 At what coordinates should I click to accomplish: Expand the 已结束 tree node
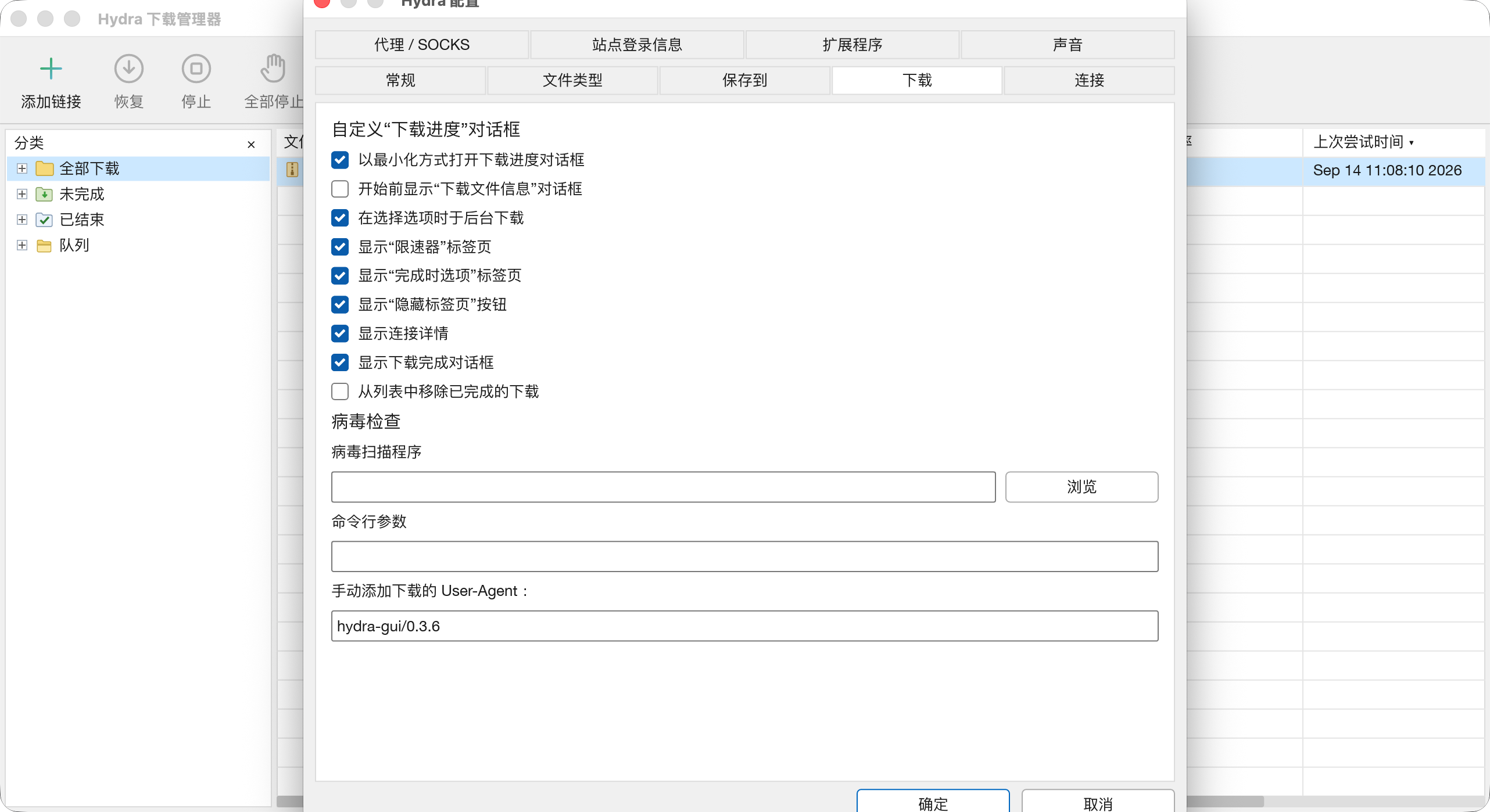(22, 220)
